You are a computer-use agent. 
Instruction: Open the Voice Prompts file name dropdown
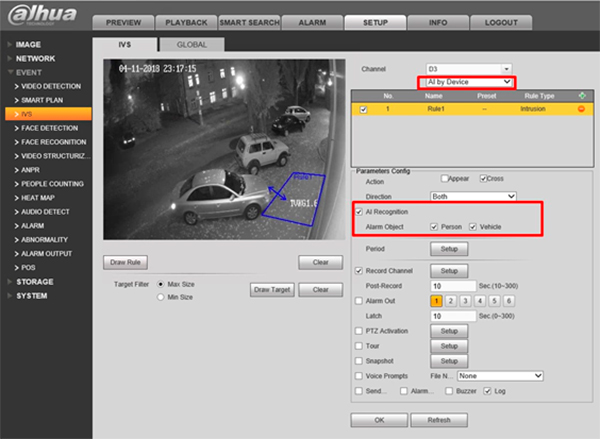coord(500,376)
